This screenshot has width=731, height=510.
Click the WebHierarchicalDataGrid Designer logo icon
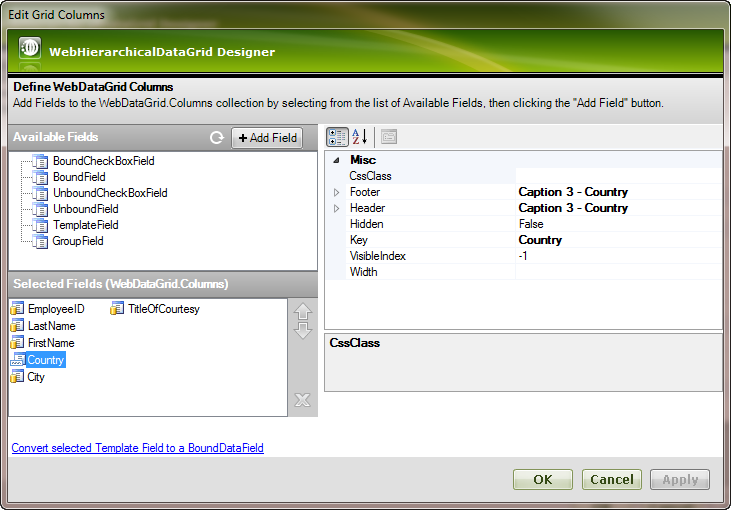[x=30, y=51]
